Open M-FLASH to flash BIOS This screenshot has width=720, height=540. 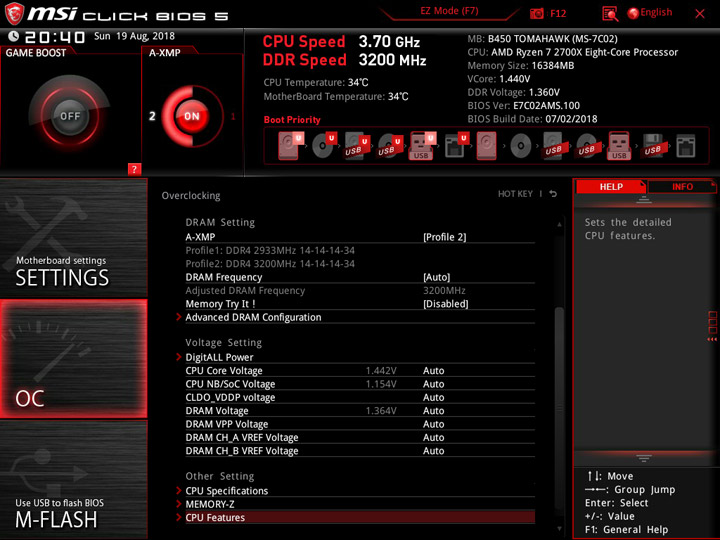[x=73, y=479]
